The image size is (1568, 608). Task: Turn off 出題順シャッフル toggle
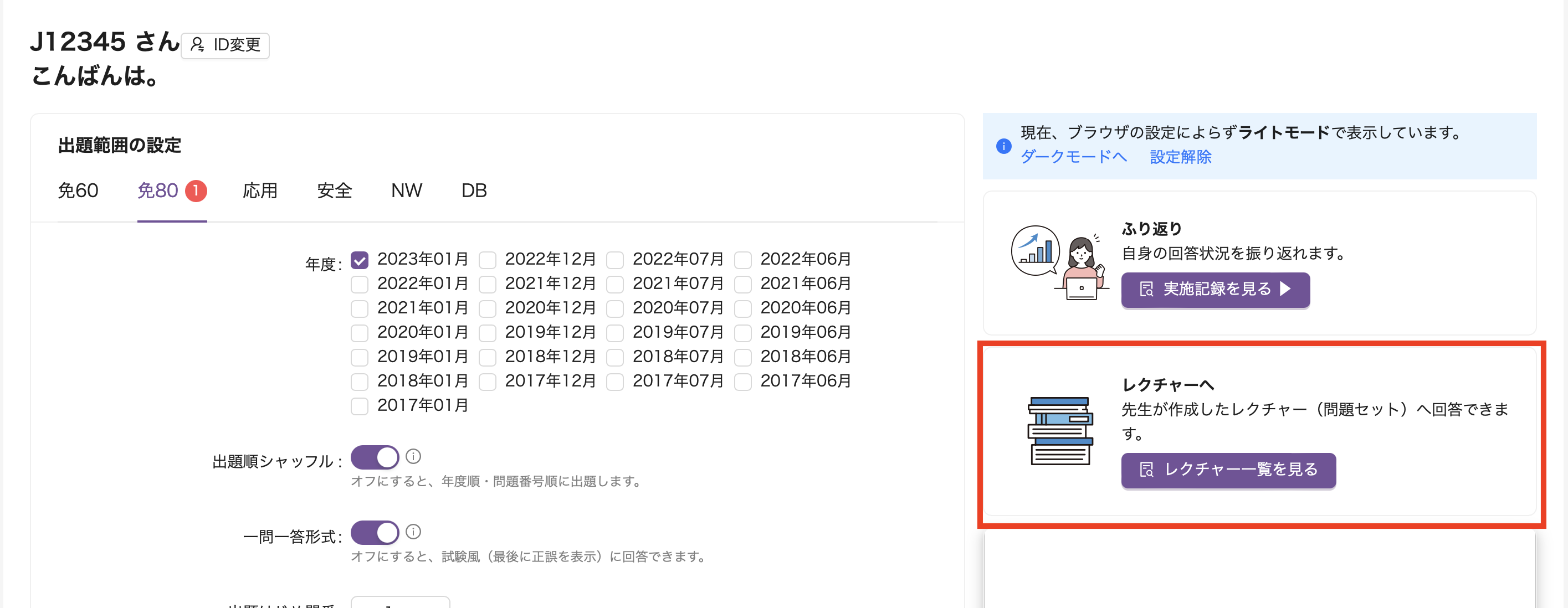pyautogui.click(x=375, y=457)
